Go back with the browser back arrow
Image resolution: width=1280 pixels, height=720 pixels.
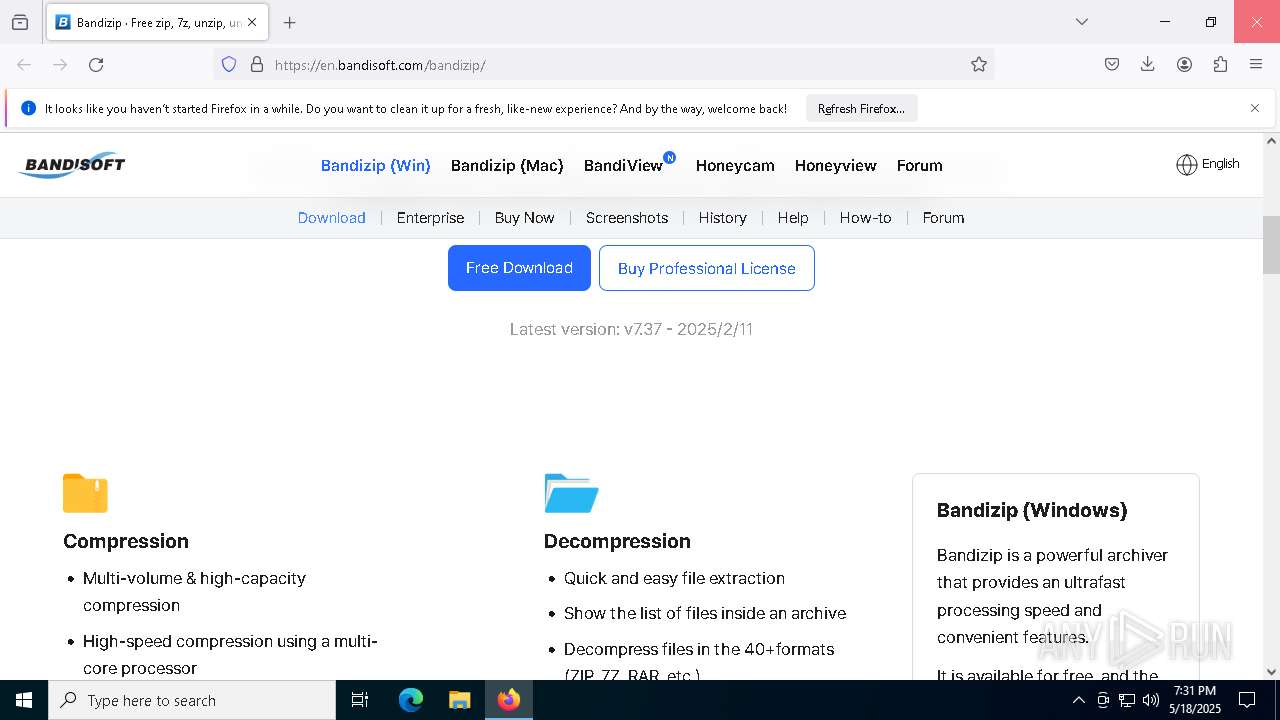coord(24,65)
